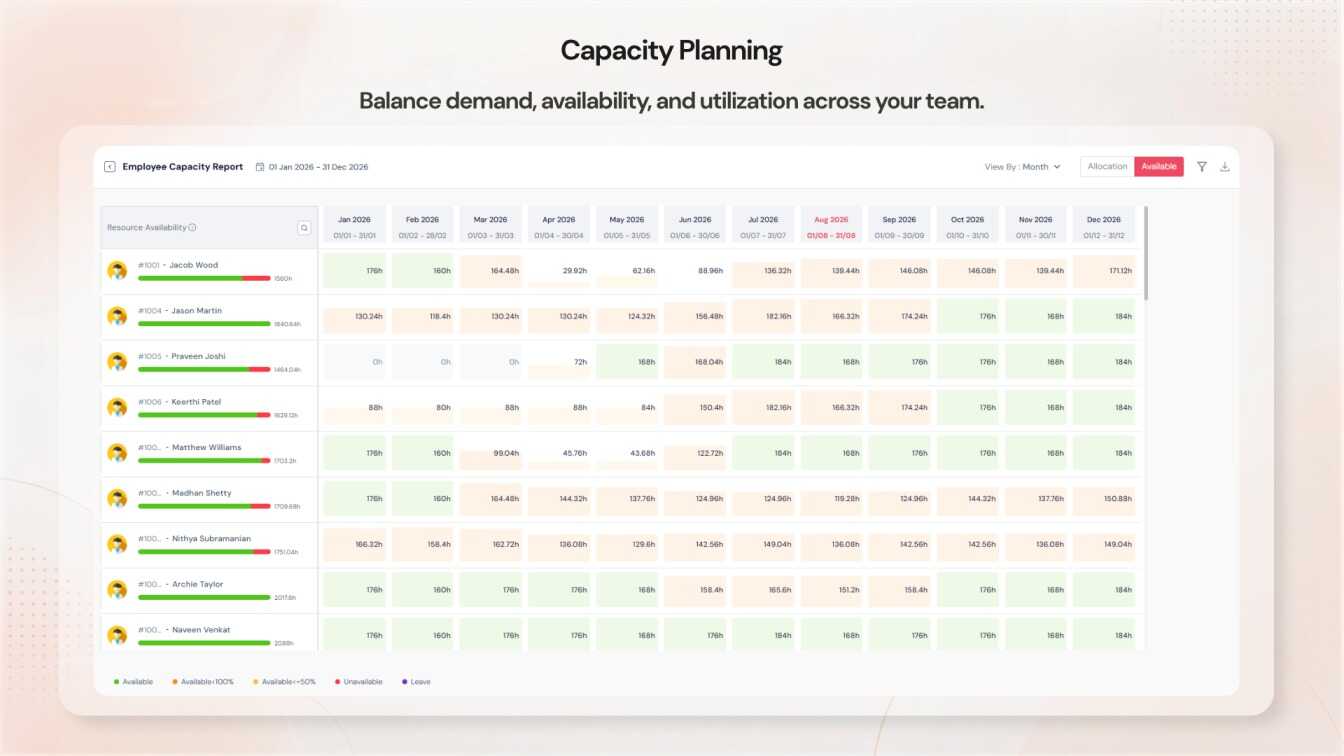
Task: Open Jason Martin's resource row
Action: [x=209, y=317]
